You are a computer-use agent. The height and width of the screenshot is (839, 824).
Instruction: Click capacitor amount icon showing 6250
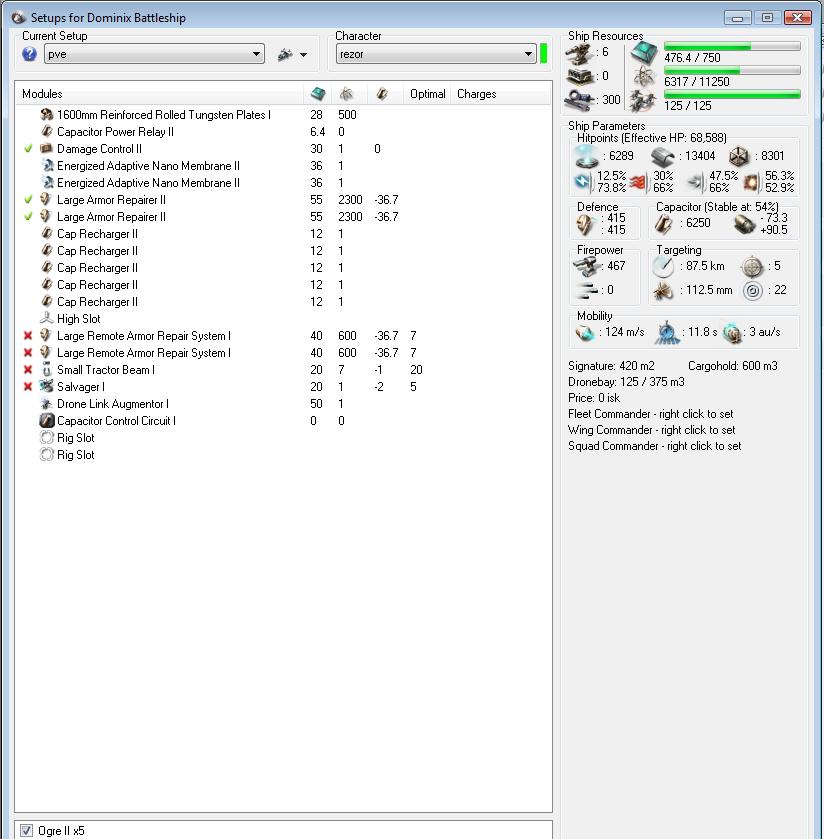663,224
